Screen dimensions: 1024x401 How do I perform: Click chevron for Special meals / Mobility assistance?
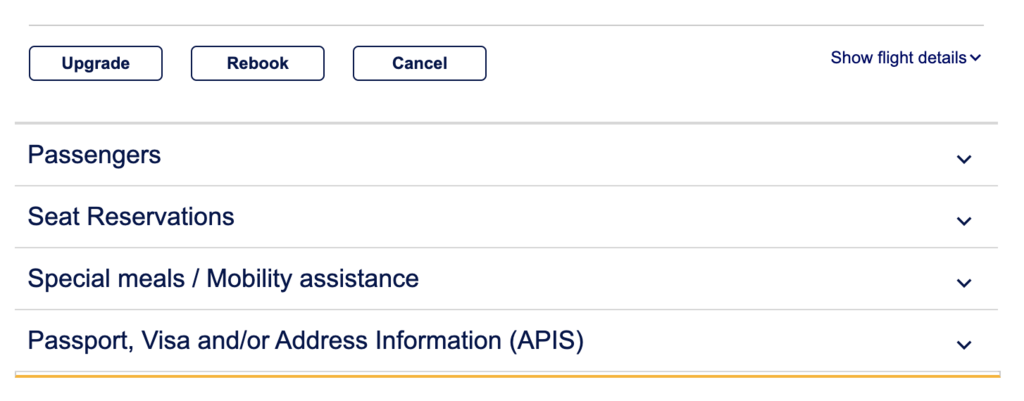tap(964, 283)
